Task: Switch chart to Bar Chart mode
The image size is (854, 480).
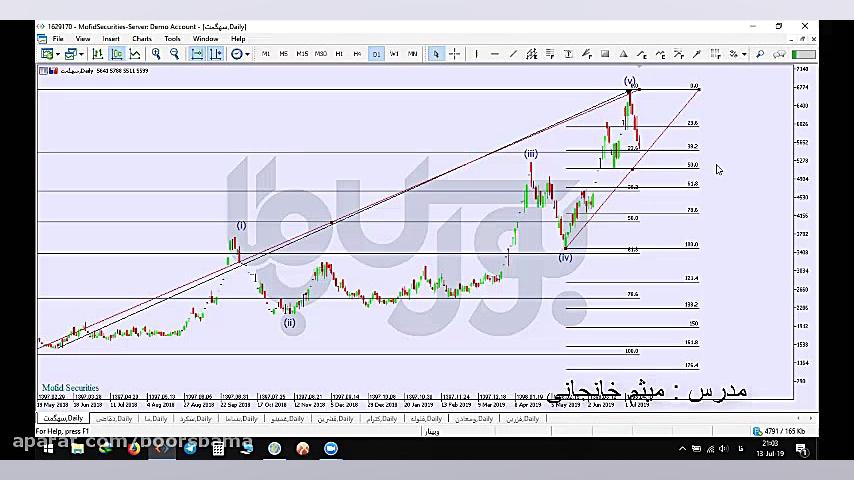Action: [x=97, y=54]
